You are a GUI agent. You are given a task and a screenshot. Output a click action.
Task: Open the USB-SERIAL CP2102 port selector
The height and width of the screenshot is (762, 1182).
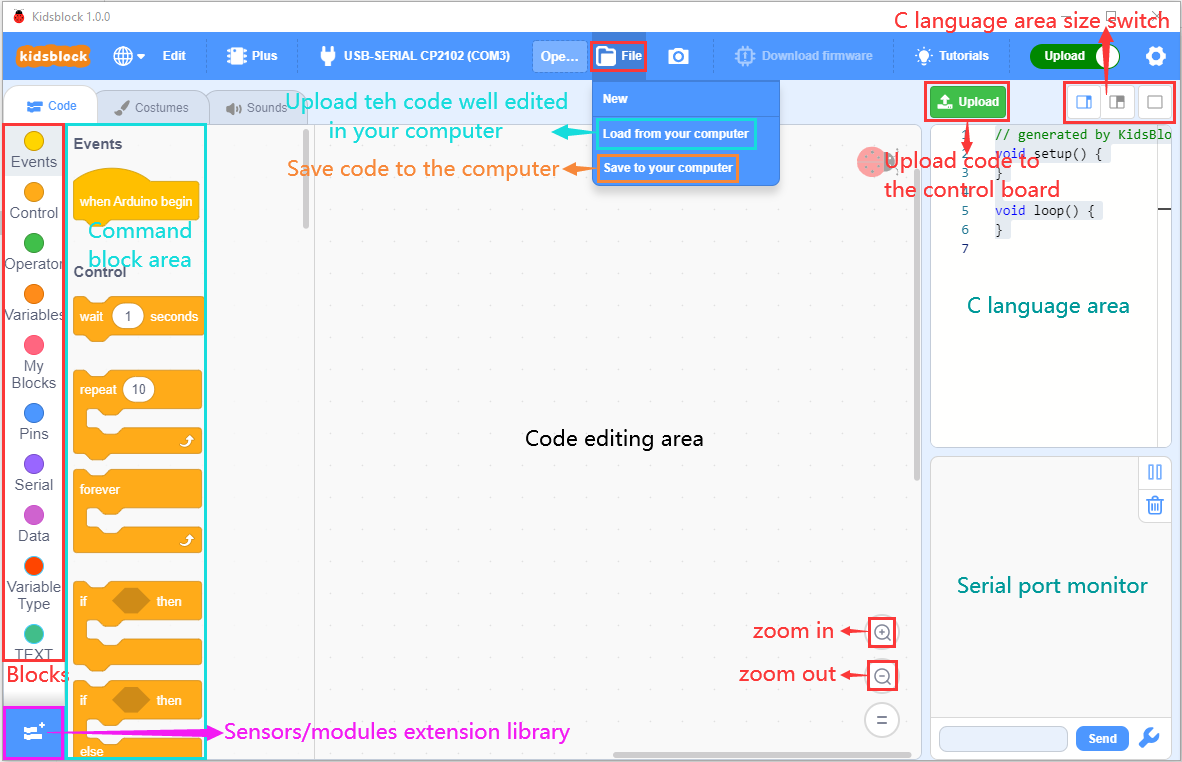pyautogui.click(x=414, y=56)
